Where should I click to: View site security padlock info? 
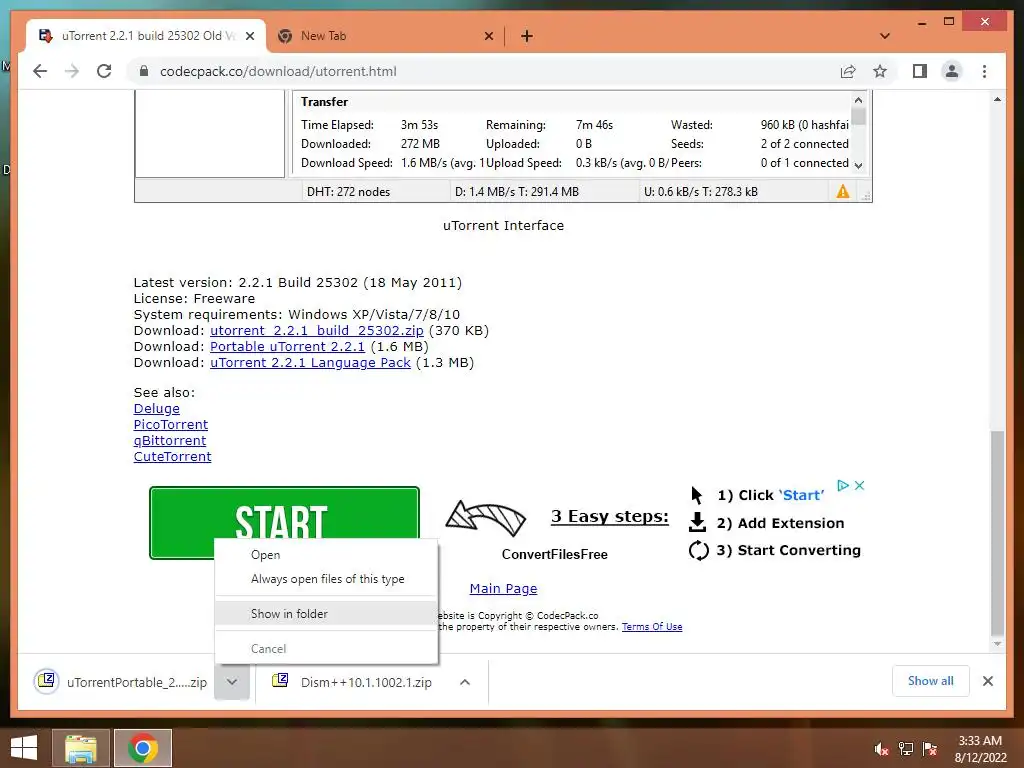pos(144,71)
